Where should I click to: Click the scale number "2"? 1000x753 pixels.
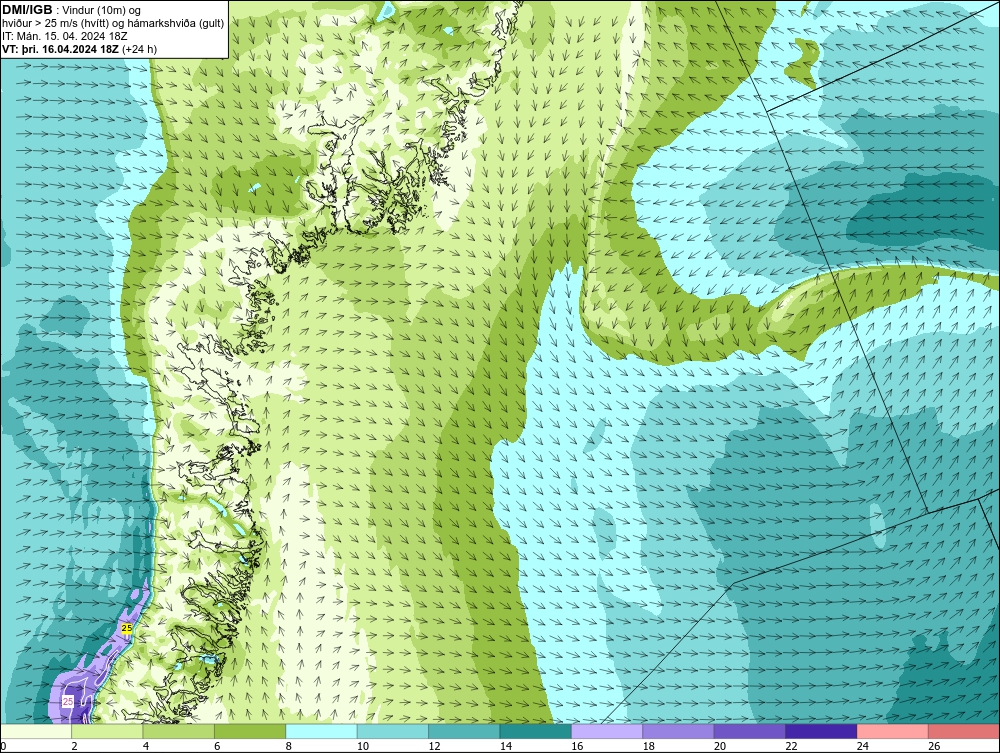coord(75,747)
